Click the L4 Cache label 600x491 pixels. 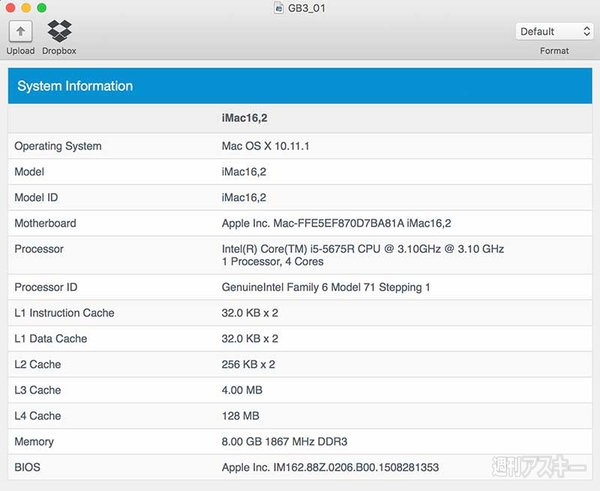pos(38,416)
